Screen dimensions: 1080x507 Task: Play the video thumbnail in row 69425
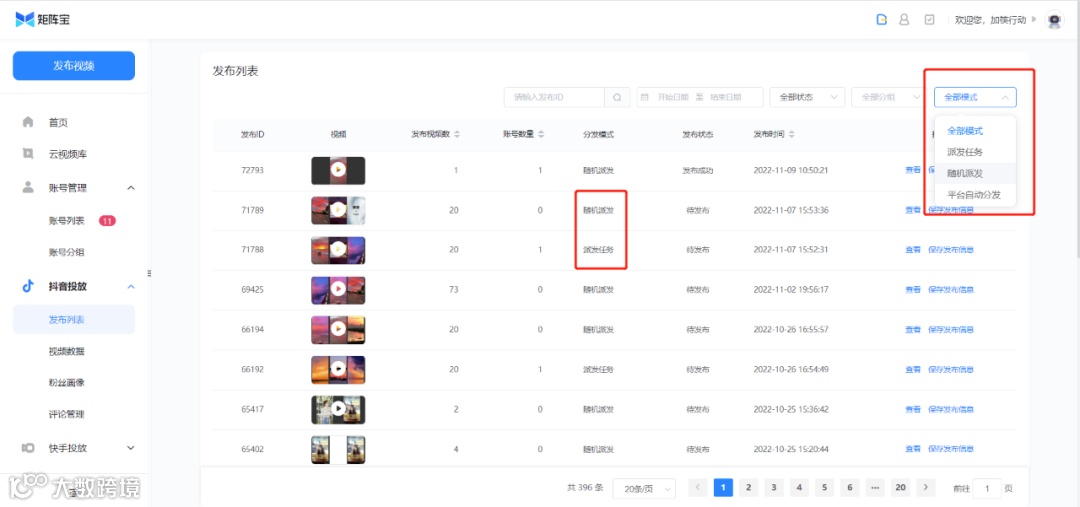pyautogui.click(x=338, y=290)
